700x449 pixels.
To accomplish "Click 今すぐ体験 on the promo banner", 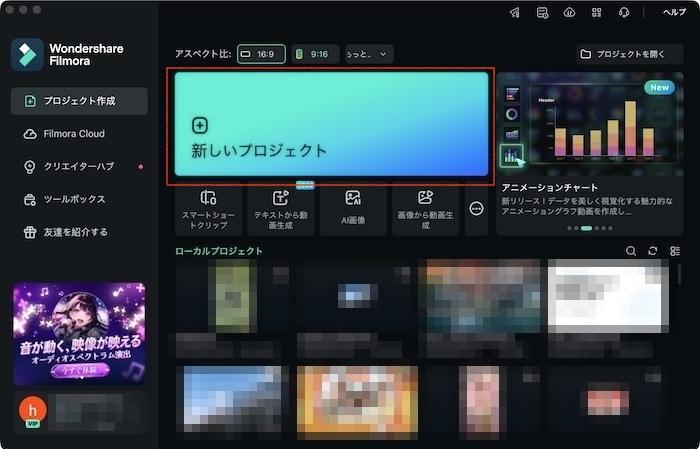I will pos(80,370).
